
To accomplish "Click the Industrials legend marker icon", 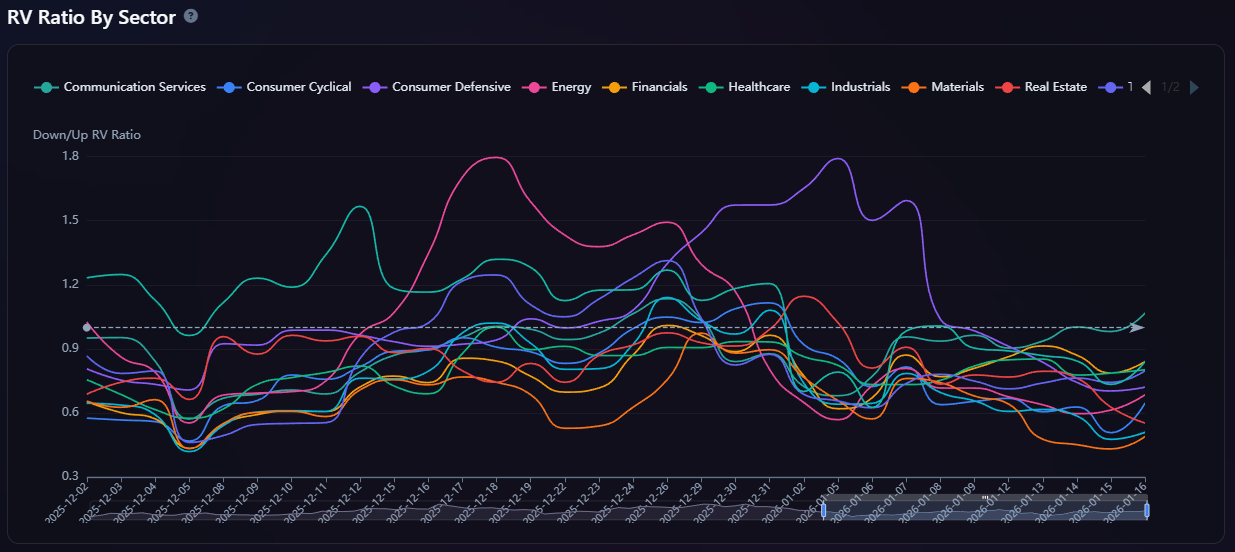I will point(814,87).
